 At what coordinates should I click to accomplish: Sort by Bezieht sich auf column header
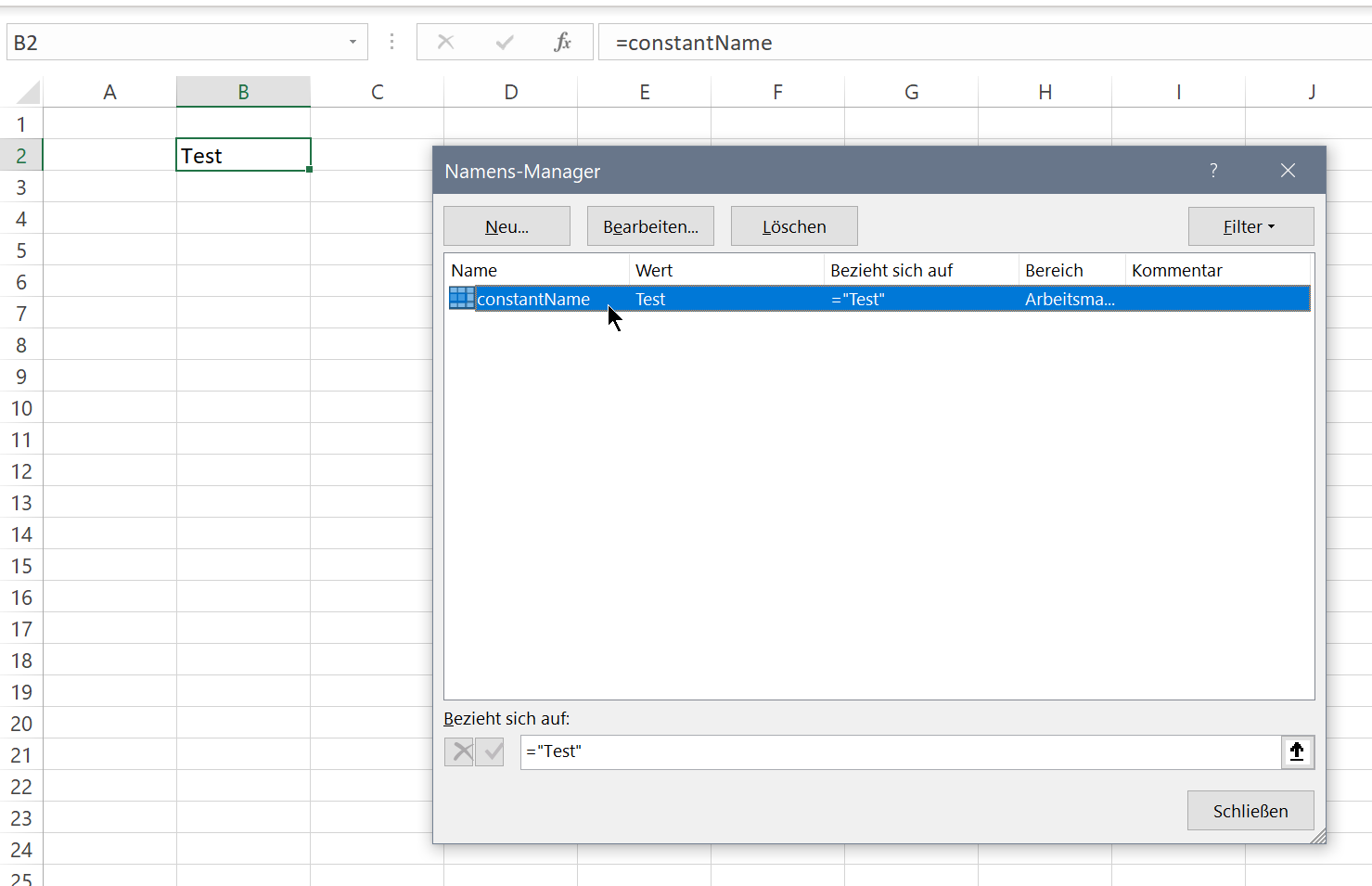pyautogui.click(x=921, y=270)
